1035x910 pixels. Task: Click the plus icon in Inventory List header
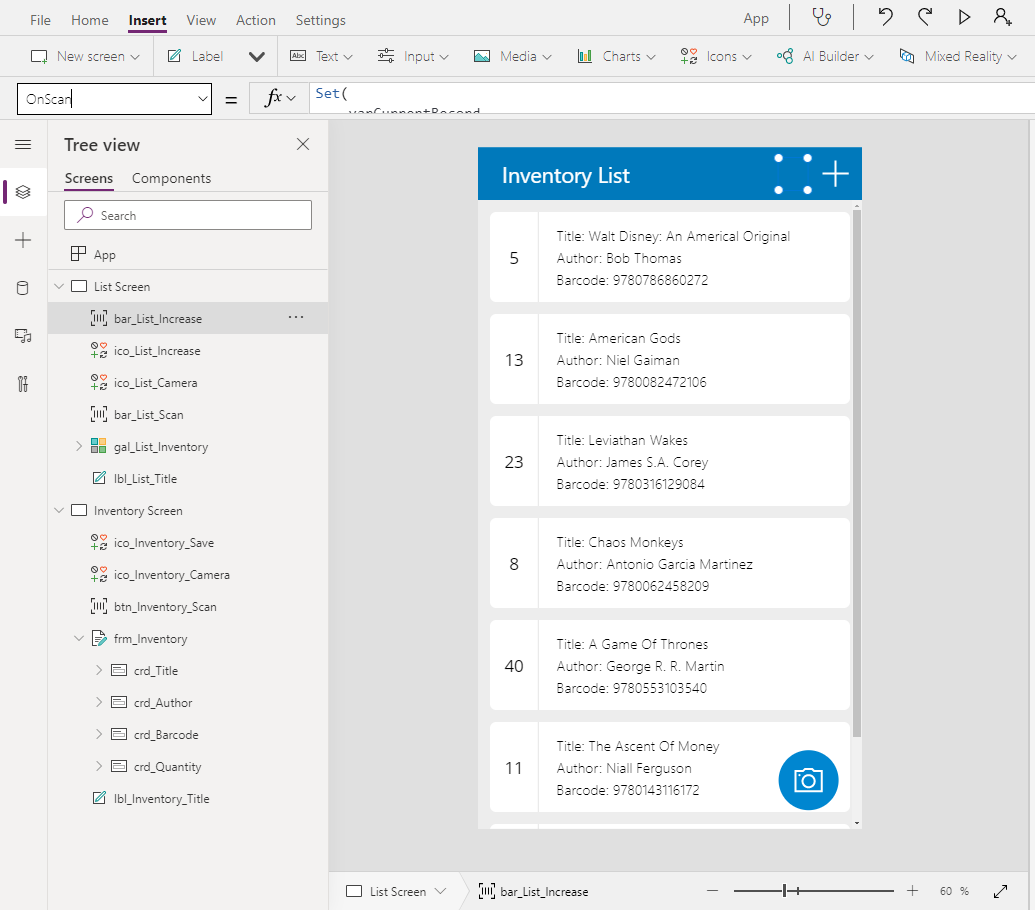point(835,174)
